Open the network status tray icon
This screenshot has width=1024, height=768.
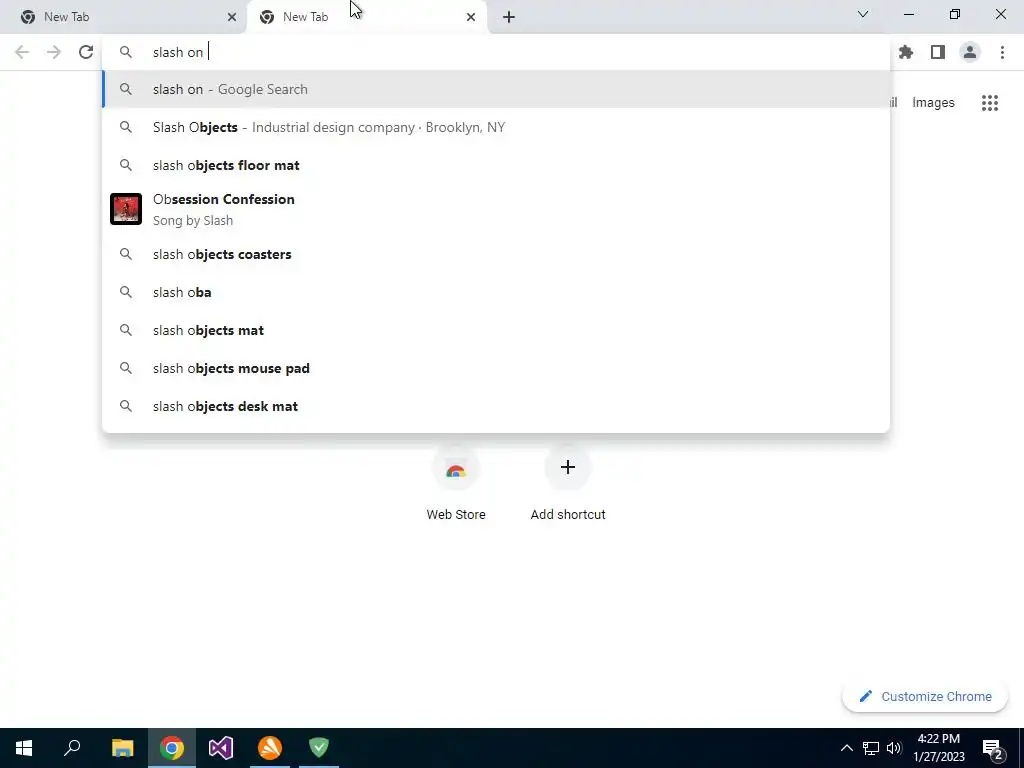(x=871, y=748)
